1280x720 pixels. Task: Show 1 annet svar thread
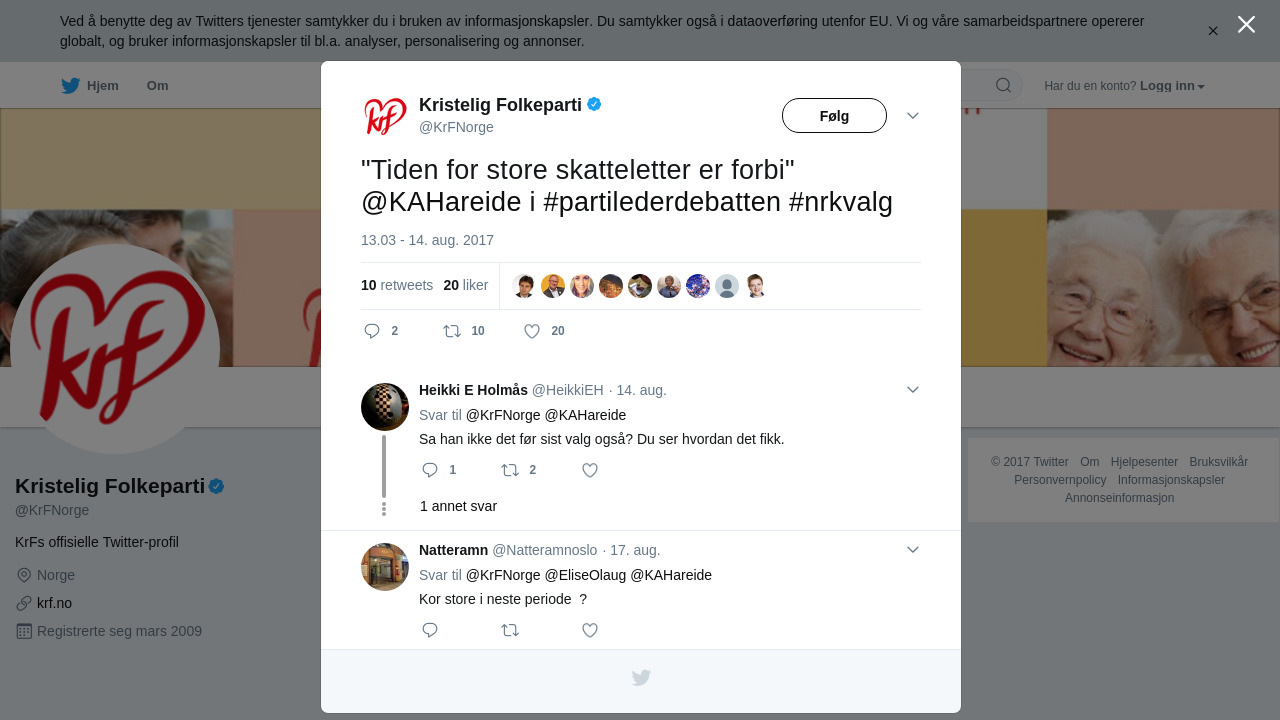(458, 506)
